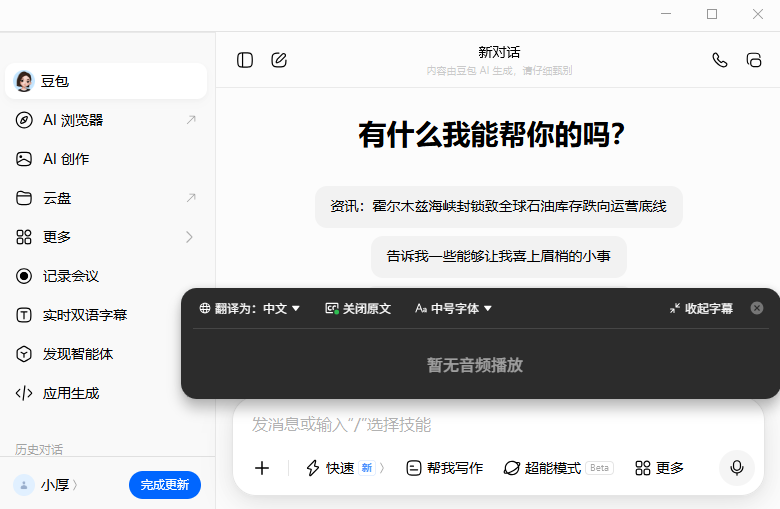Select the 霍尔木兹海峡 news suggestion
The height and width of the screenshot is (509, 780).
click(x=498, y=206)
